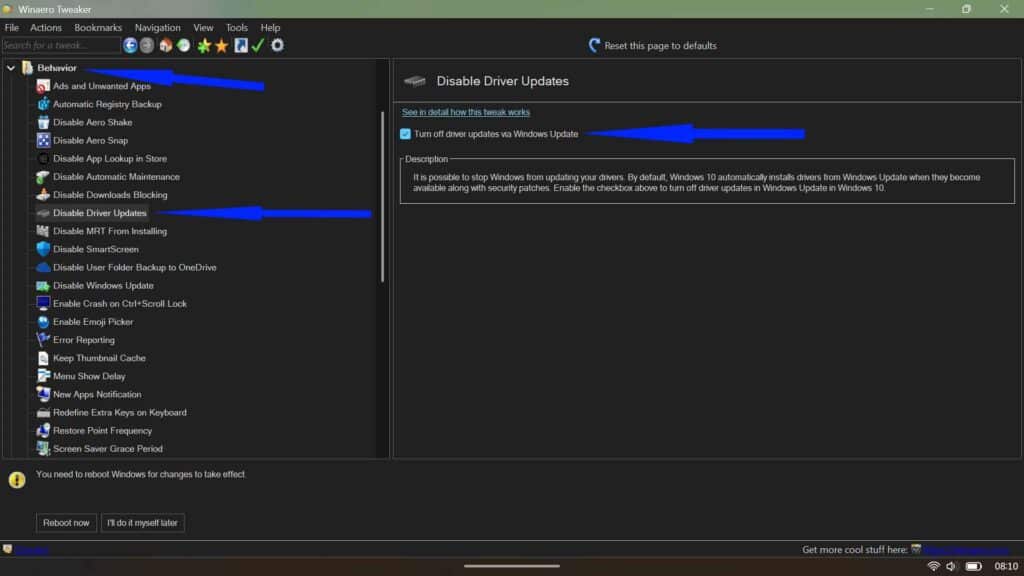This screenshot has height=576, width=1024.
Task: Click the info icon beside the reboot notice
Action: 17,479
